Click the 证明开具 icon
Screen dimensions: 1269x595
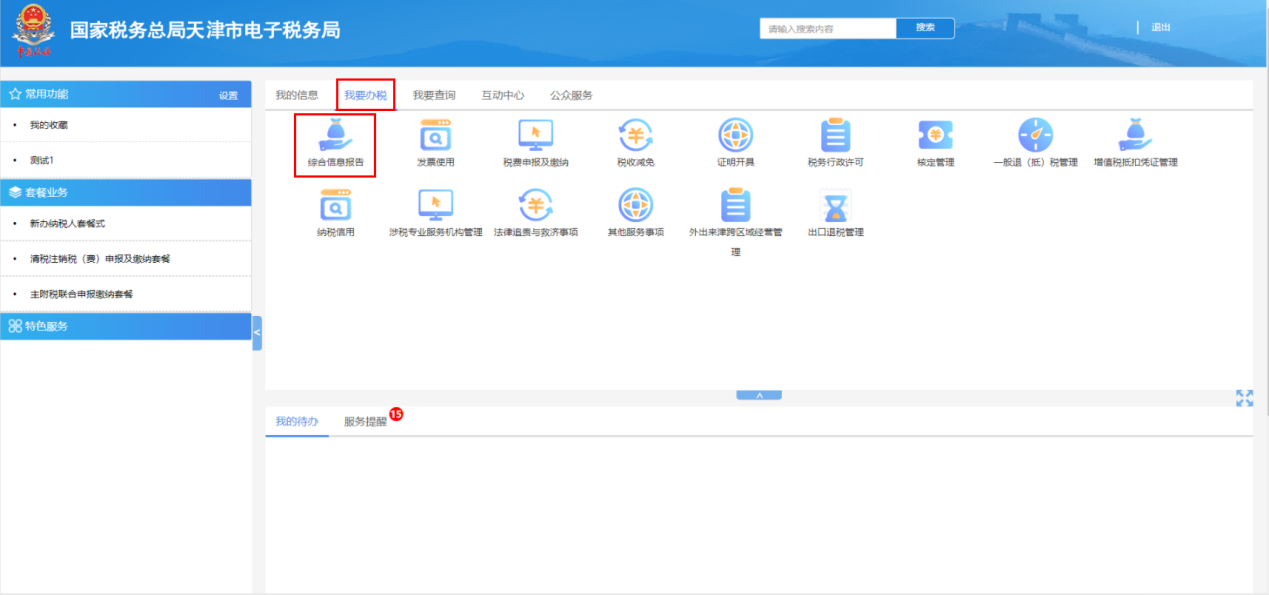735,136
